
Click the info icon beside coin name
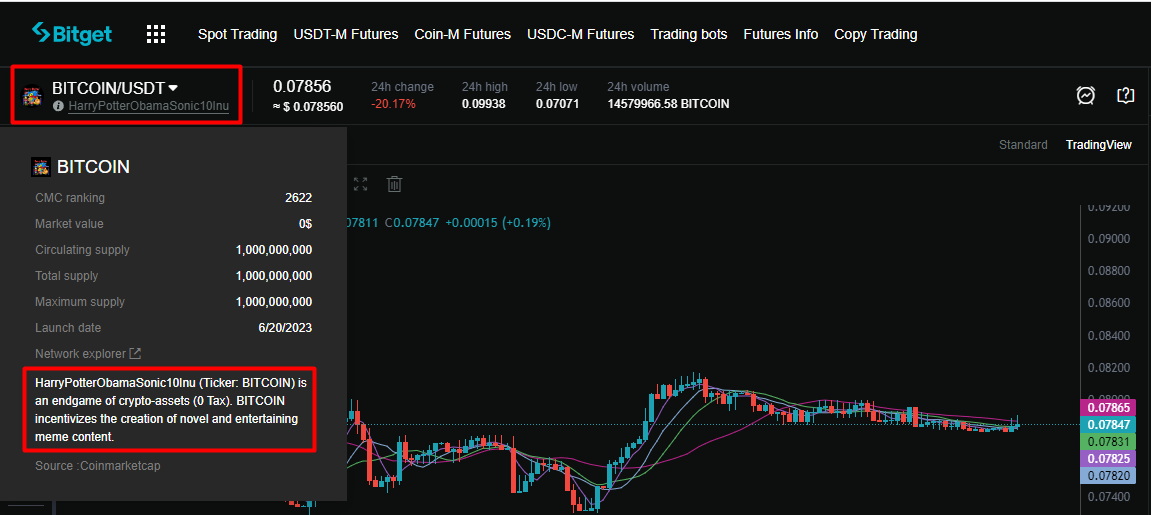pyautogui.click(x=58, y=106)
